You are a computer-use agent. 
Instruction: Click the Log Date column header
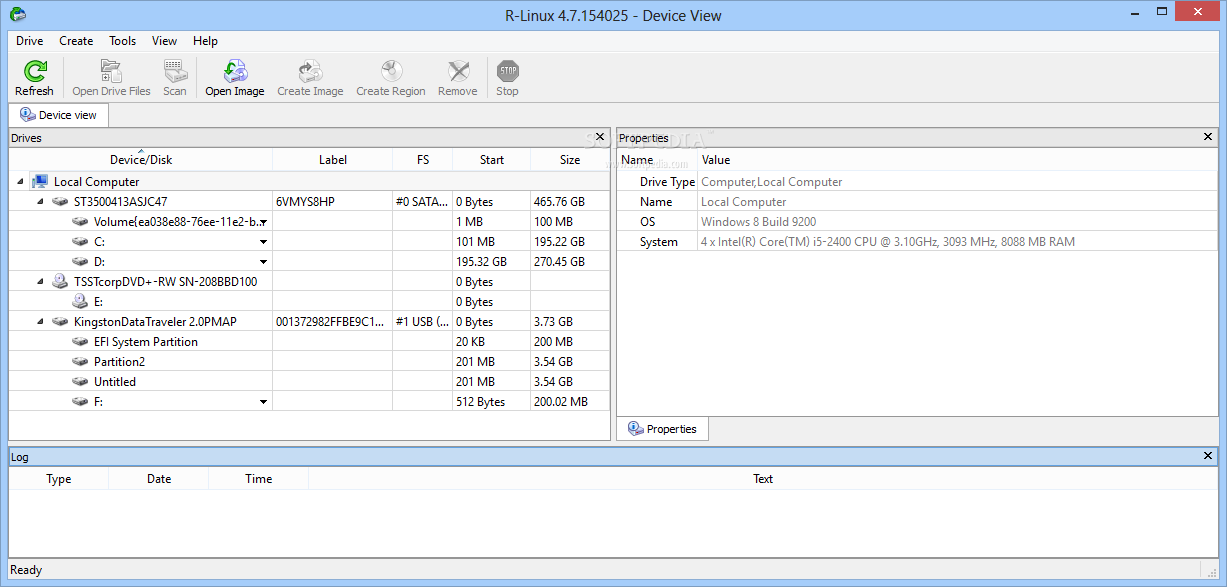point(159,479)
